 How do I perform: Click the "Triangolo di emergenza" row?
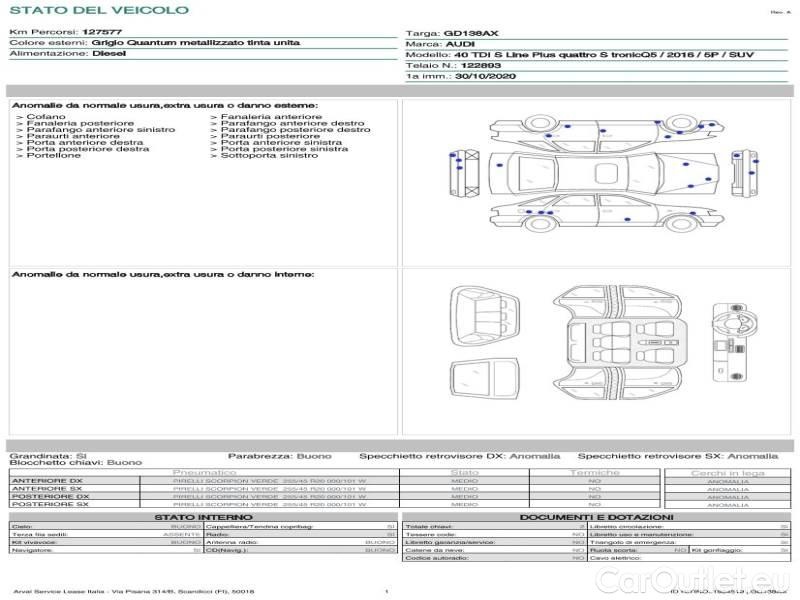(x=689, y=542)
